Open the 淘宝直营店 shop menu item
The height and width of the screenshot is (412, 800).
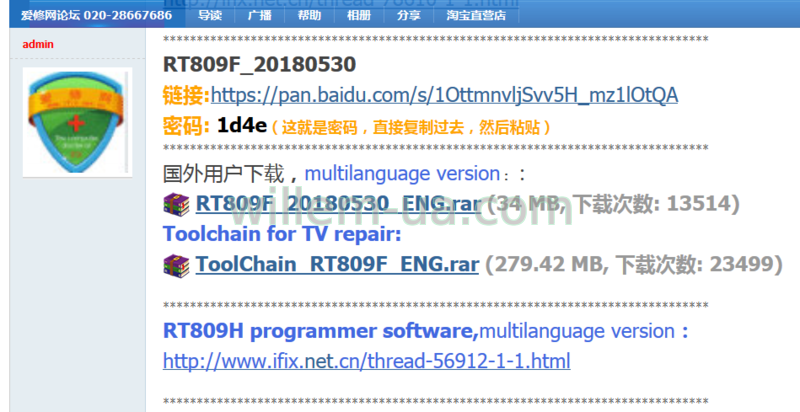(x=476, y=15)
